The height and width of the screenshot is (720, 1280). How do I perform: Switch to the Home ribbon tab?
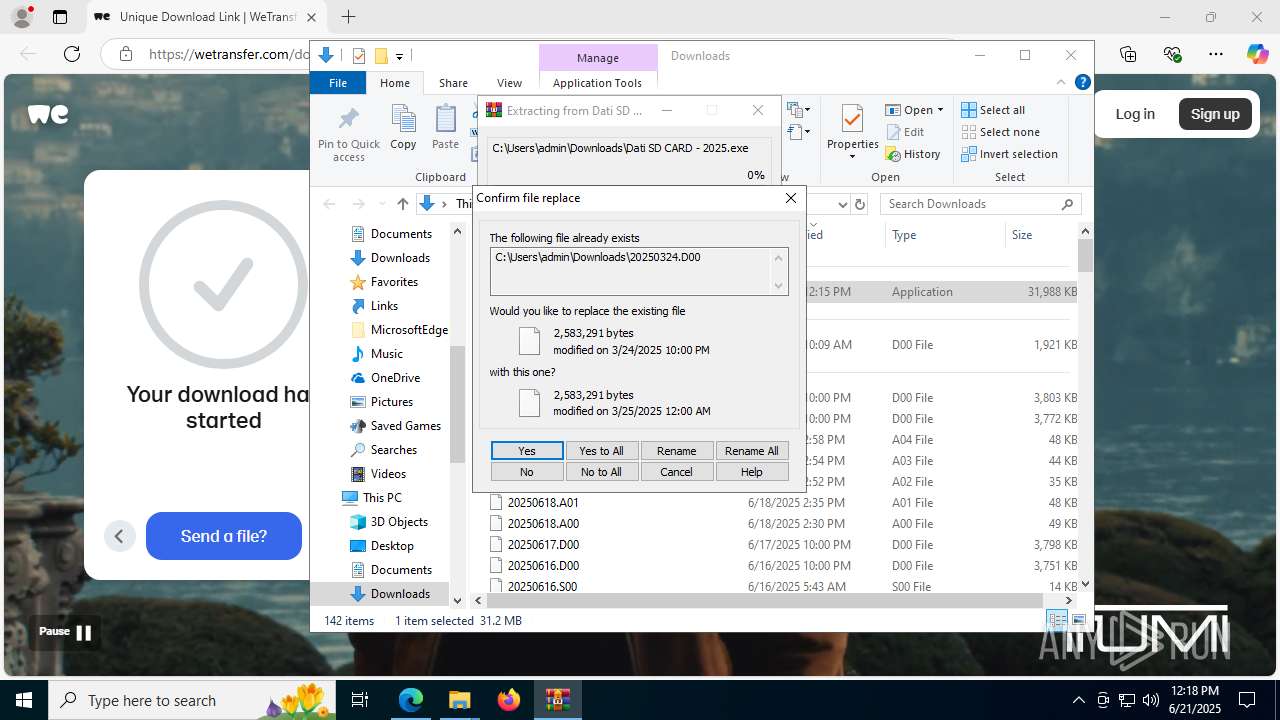pos(394,83)
